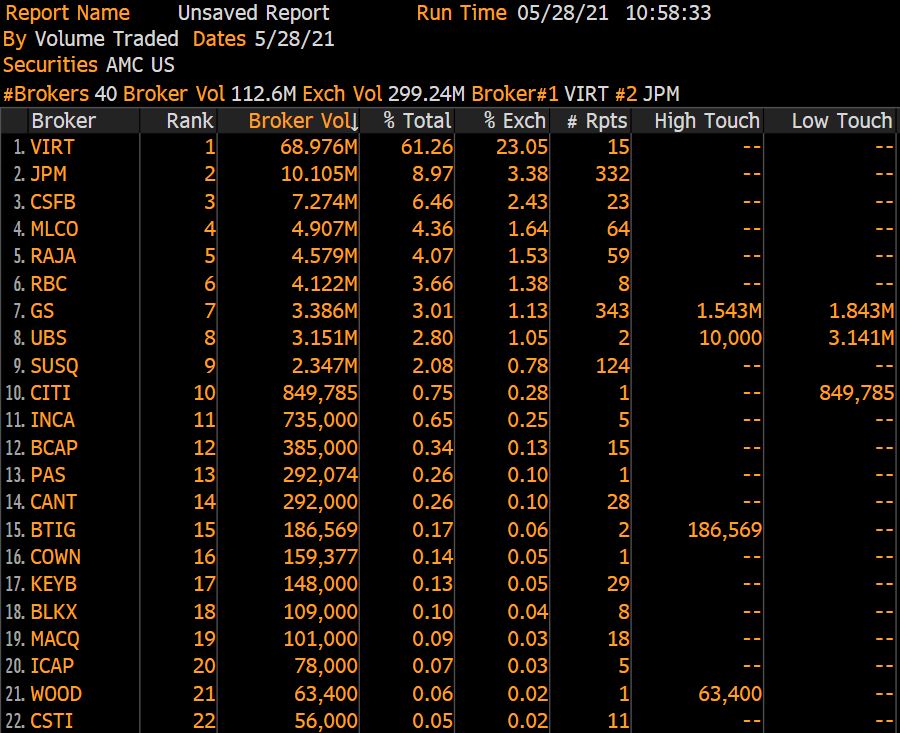This screenshot has width=900, height=733.
Task: Click INCA broker volume 735,000
Action: [x=320, y=420]
